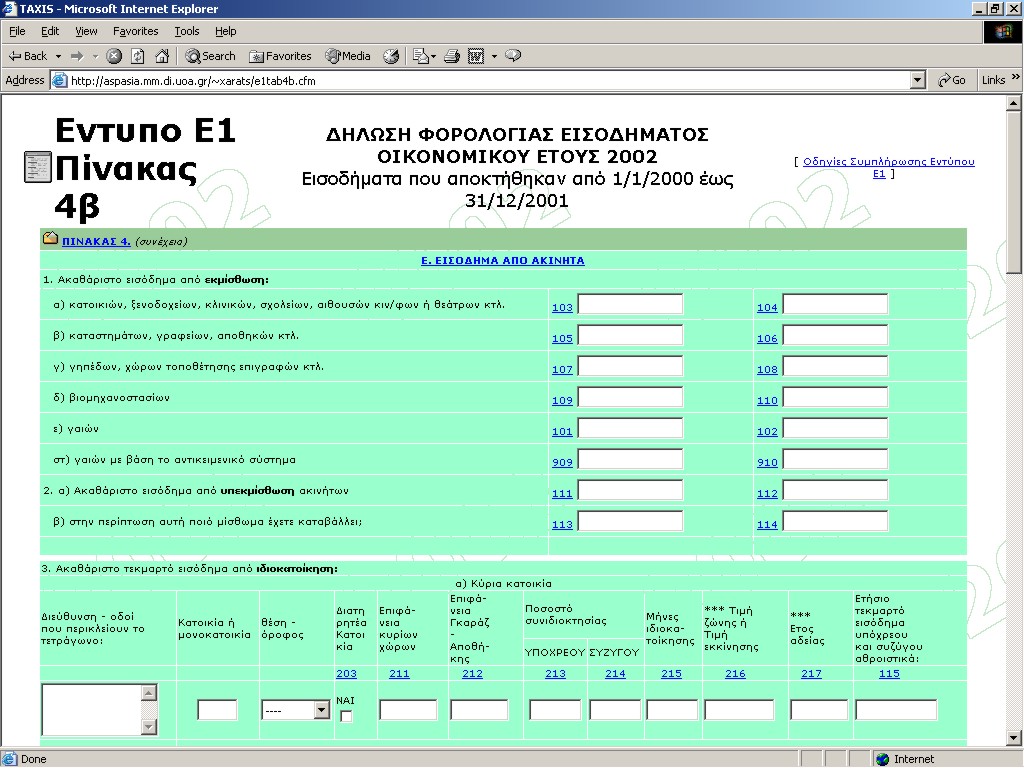Click the Edit with Word icon
This screenshot has height=768, width=1024.
[x=476, y=56]
